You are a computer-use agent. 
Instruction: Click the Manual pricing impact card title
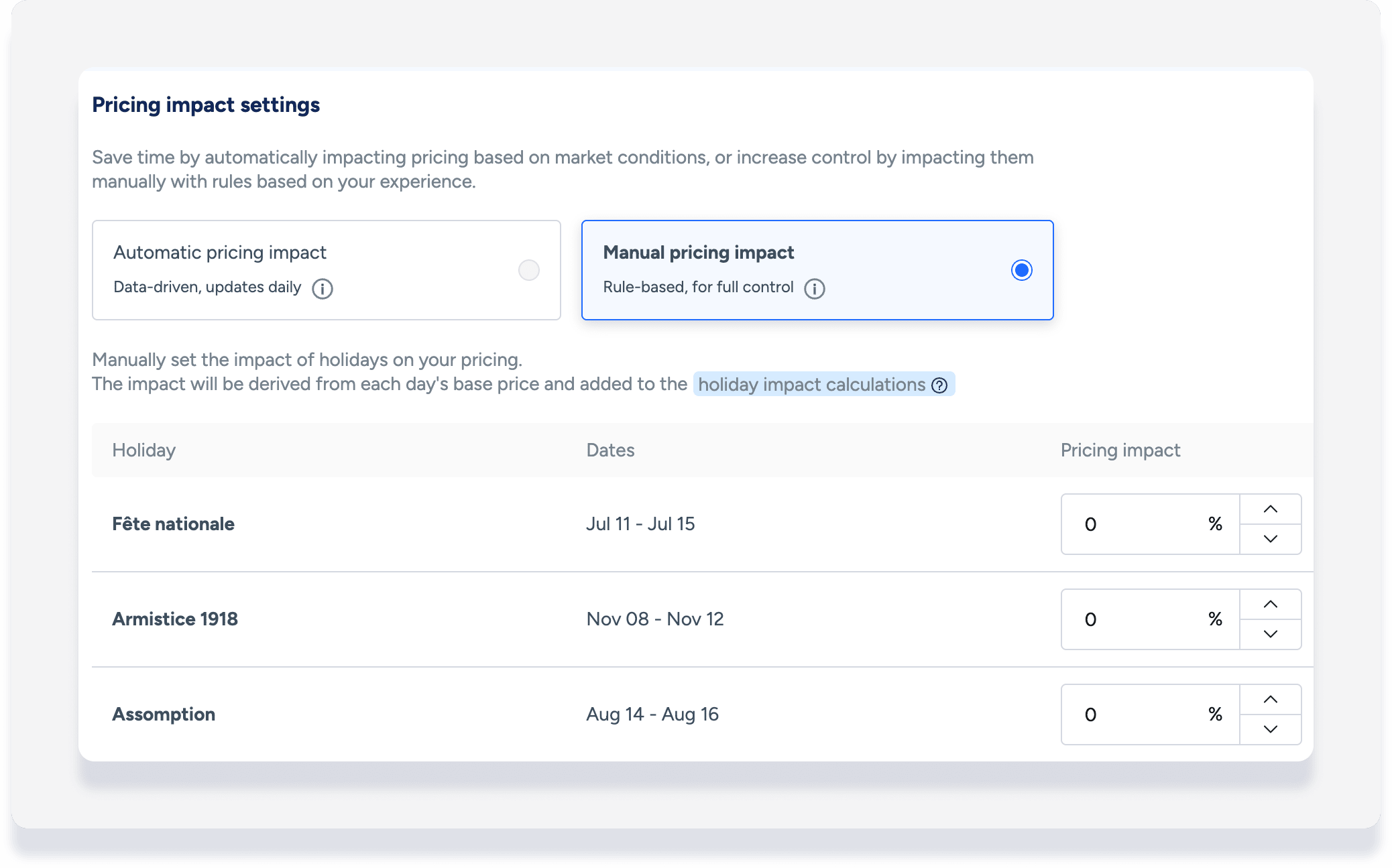coord(698,253)
